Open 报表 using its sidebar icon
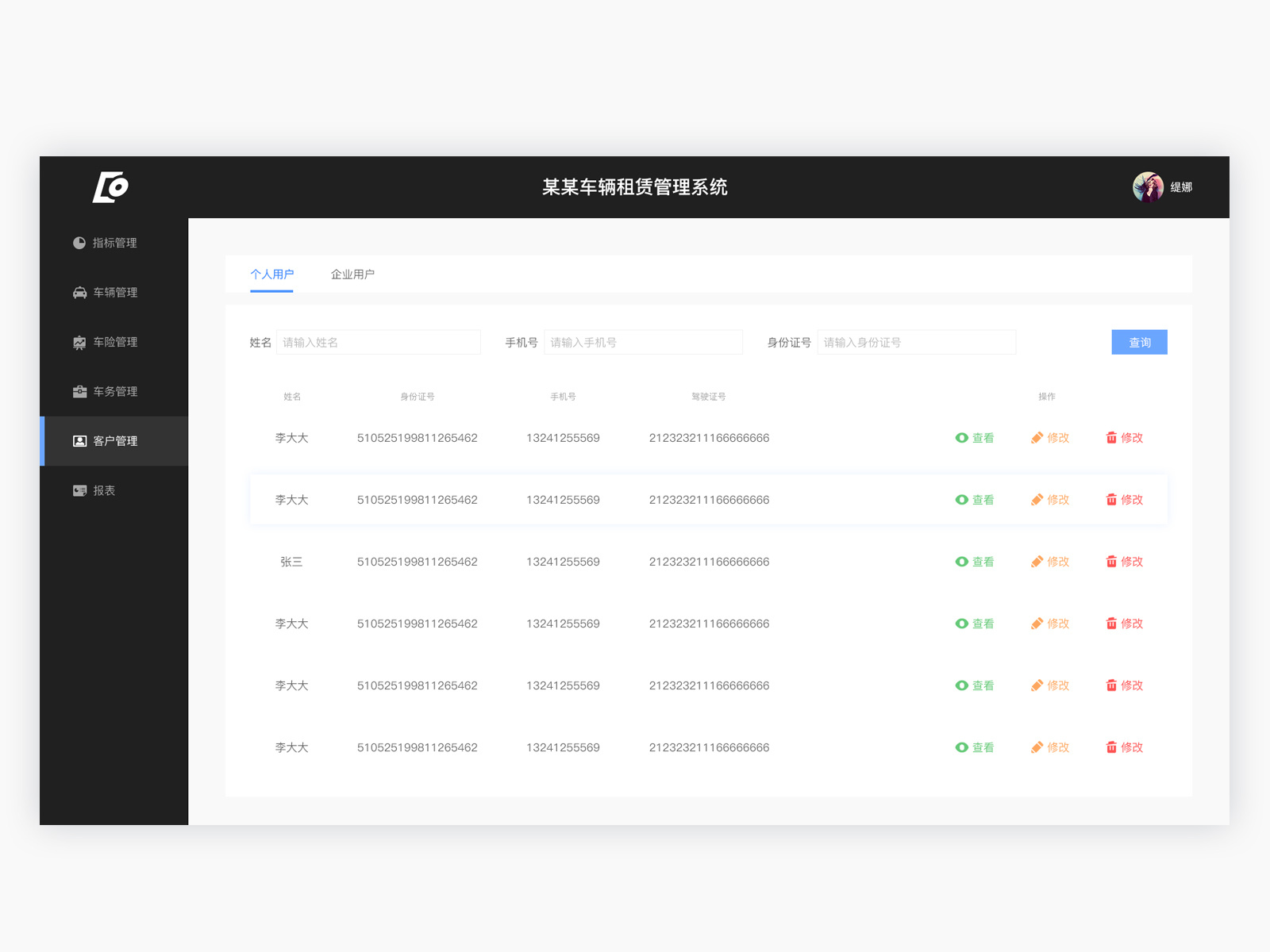This screenshot has height=952, width=1270. click(x=79, y=490)
